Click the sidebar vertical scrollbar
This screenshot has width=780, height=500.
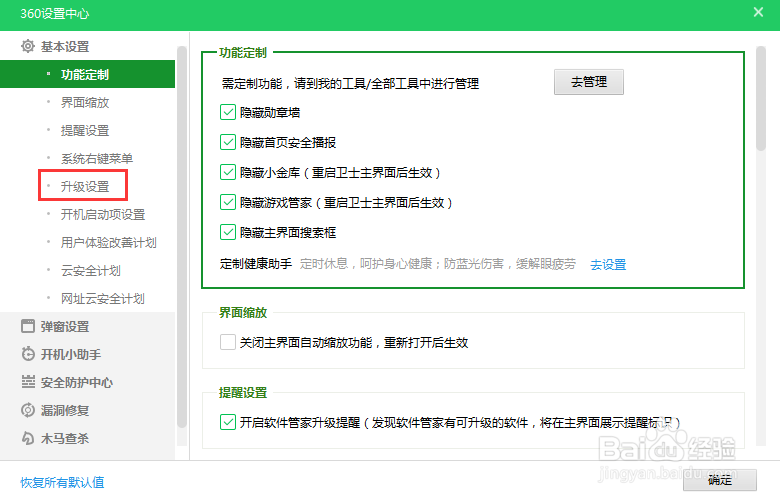tap(182, 237)
